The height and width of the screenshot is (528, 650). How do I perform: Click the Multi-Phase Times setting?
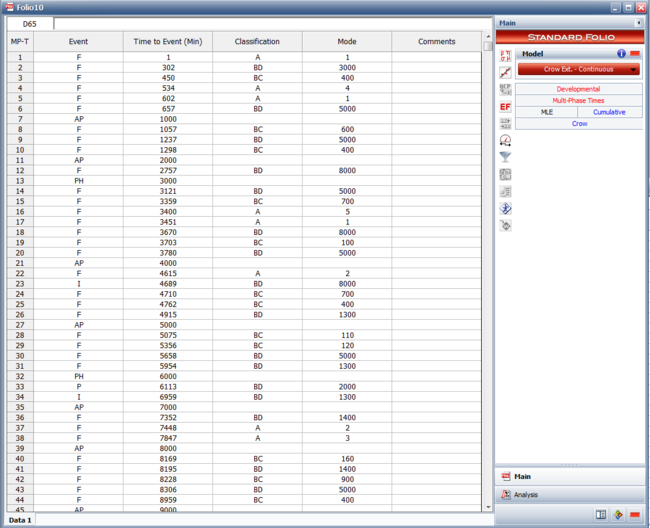pyautogui.click(x=579, y=101)
